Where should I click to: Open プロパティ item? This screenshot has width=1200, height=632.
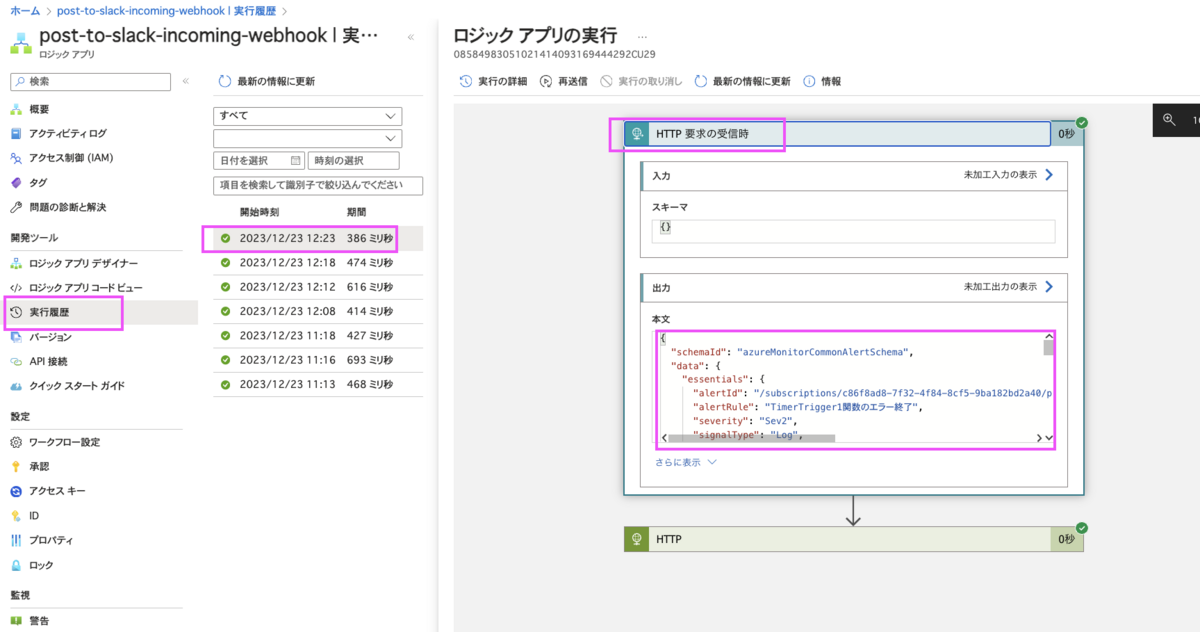coord(50,540)
